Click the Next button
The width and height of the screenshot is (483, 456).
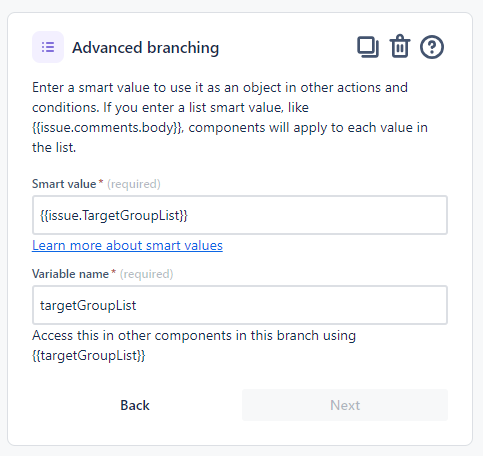[345, 405]
